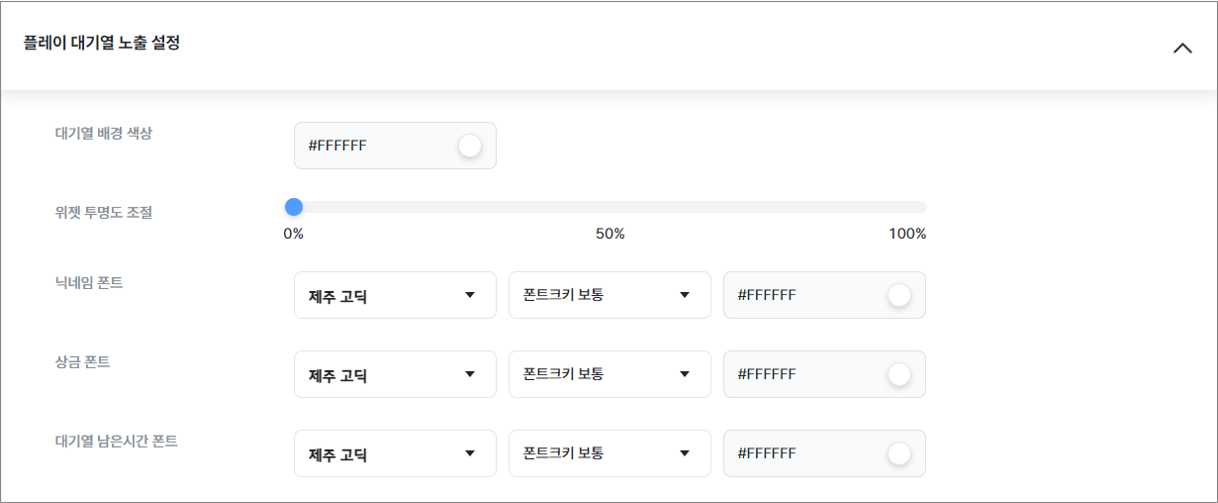Click the 대기열 남은시간 폰트 hex field
1218x503 pixels.
click(x=800, y=453)
